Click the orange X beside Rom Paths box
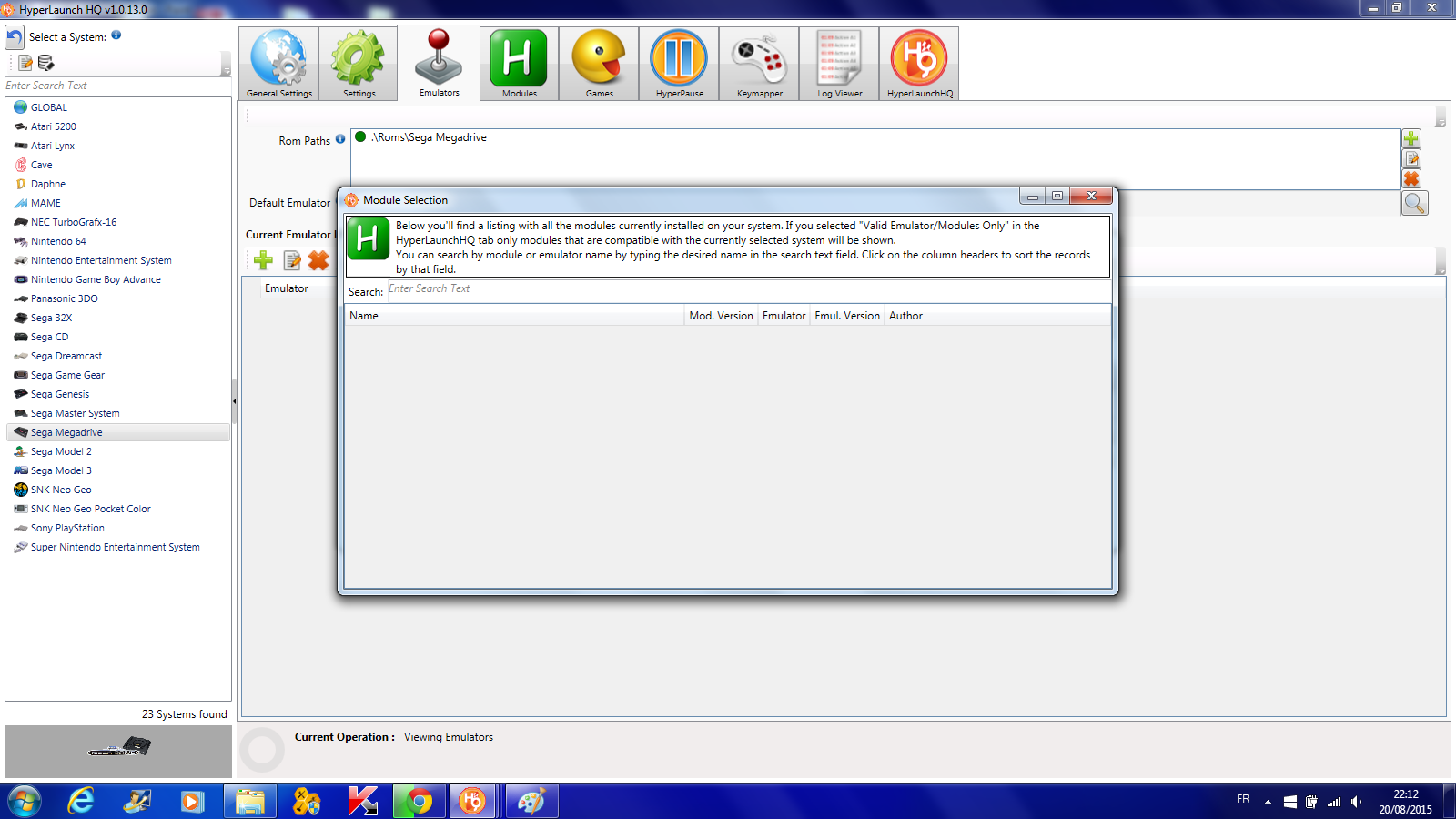The width and height of the screenshot is (1456, 819). click(1410, 179)
